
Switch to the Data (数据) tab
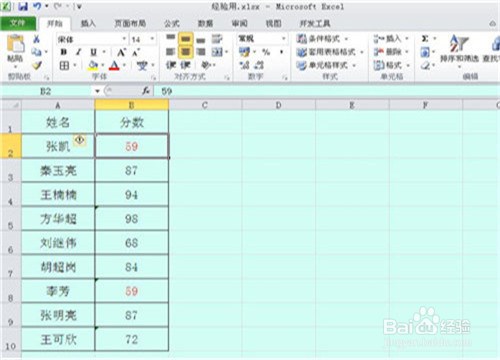coord(205,23)
